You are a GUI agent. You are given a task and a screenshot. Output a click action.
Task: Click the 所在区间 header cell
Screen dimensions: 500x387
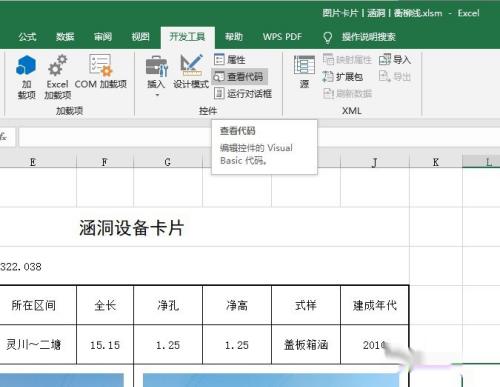tap(38, 305)
